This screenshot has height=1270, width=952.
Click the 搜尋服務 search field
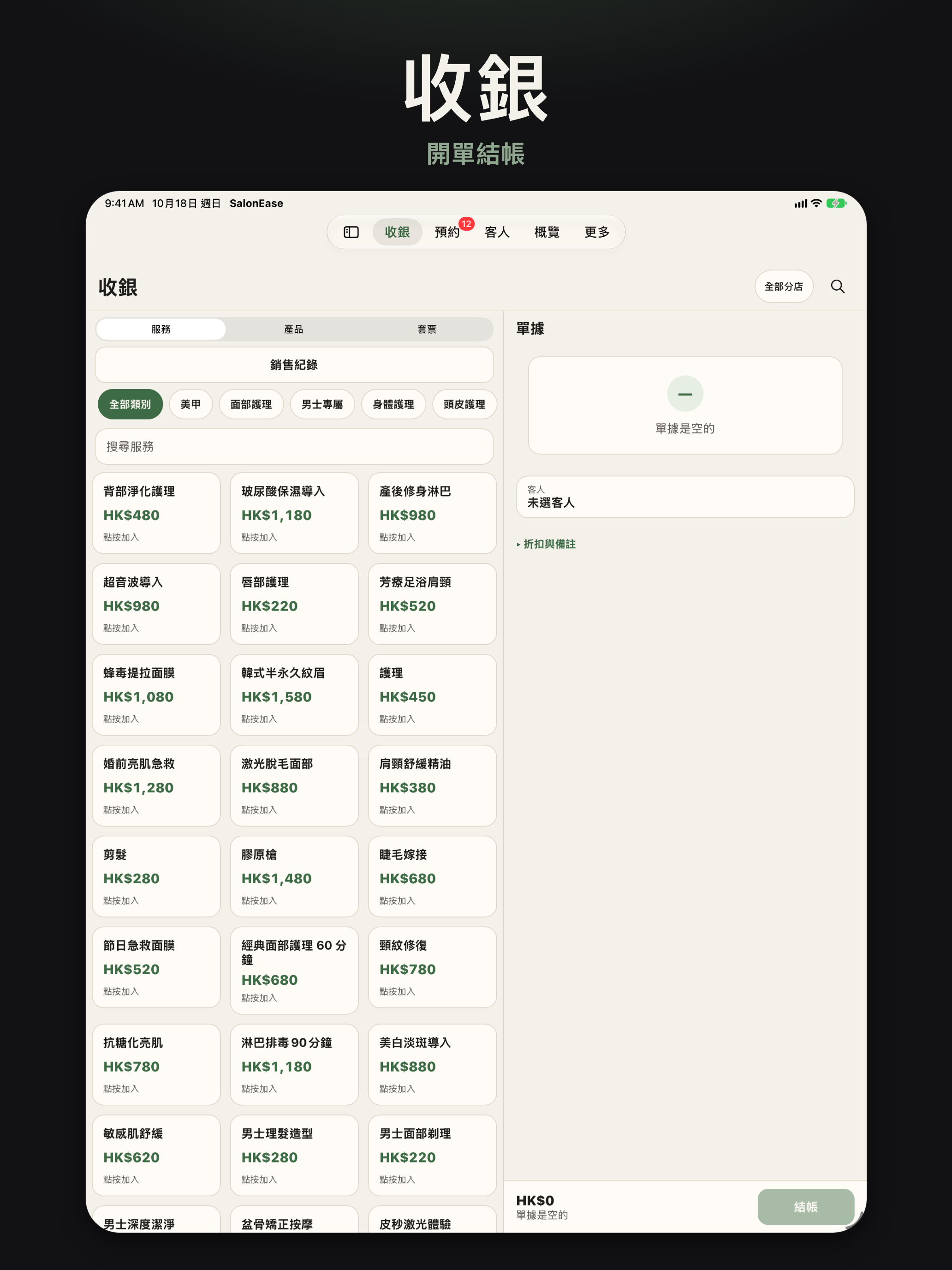point(294,446)
